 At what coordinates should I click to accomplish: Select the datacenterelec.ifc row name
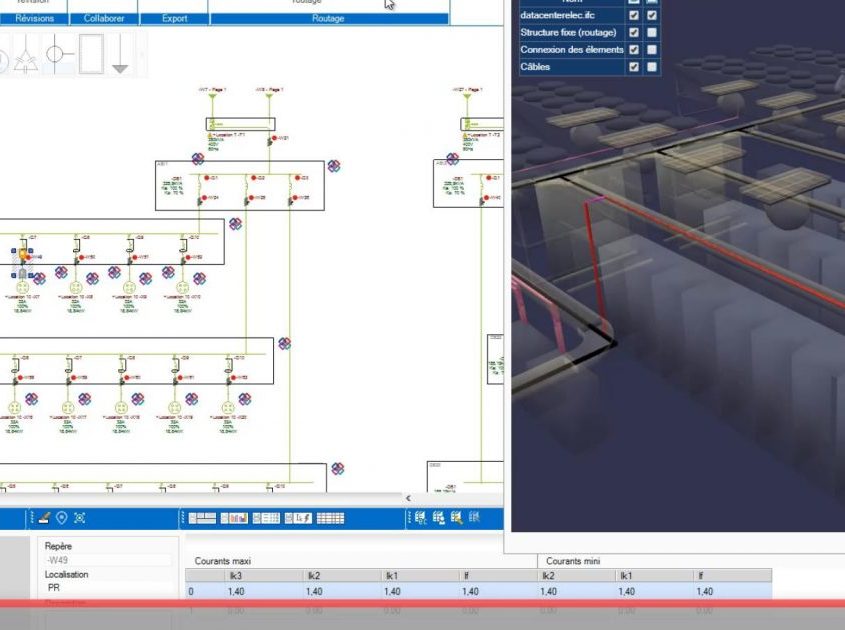[x=557, y=15]
